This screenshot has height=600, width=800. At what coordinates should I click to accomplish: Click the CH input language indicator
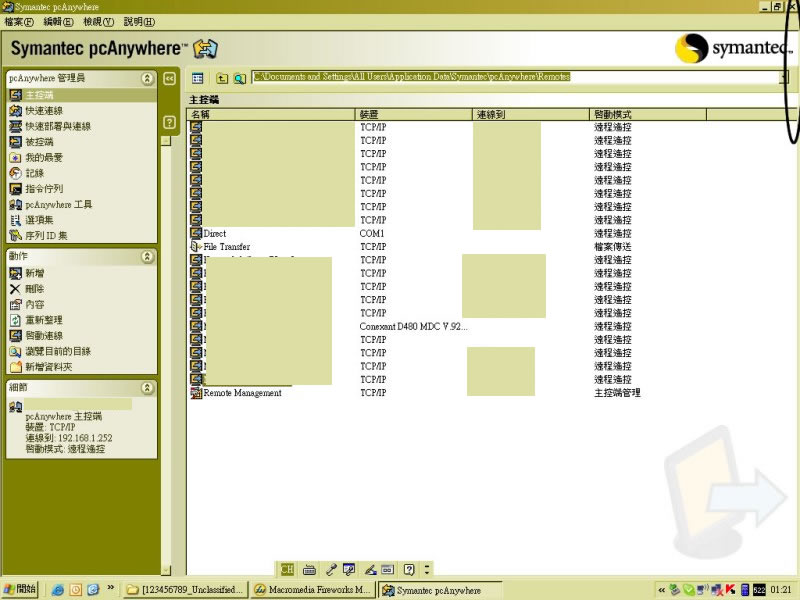pyautogui.click(x=287, y=569)
